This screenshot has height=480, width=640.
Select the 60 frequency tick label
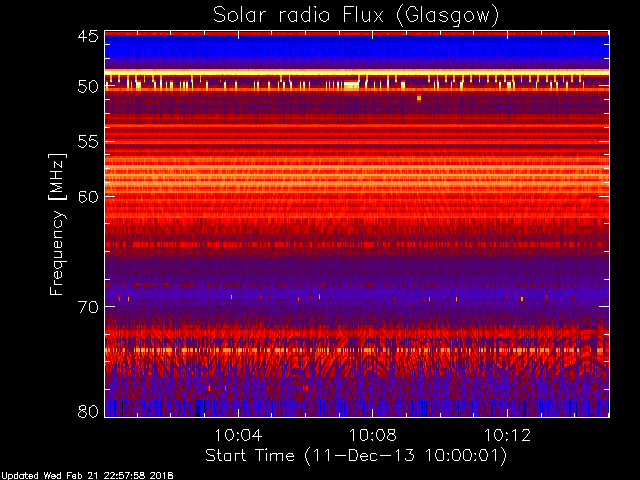tap(88, 196)
